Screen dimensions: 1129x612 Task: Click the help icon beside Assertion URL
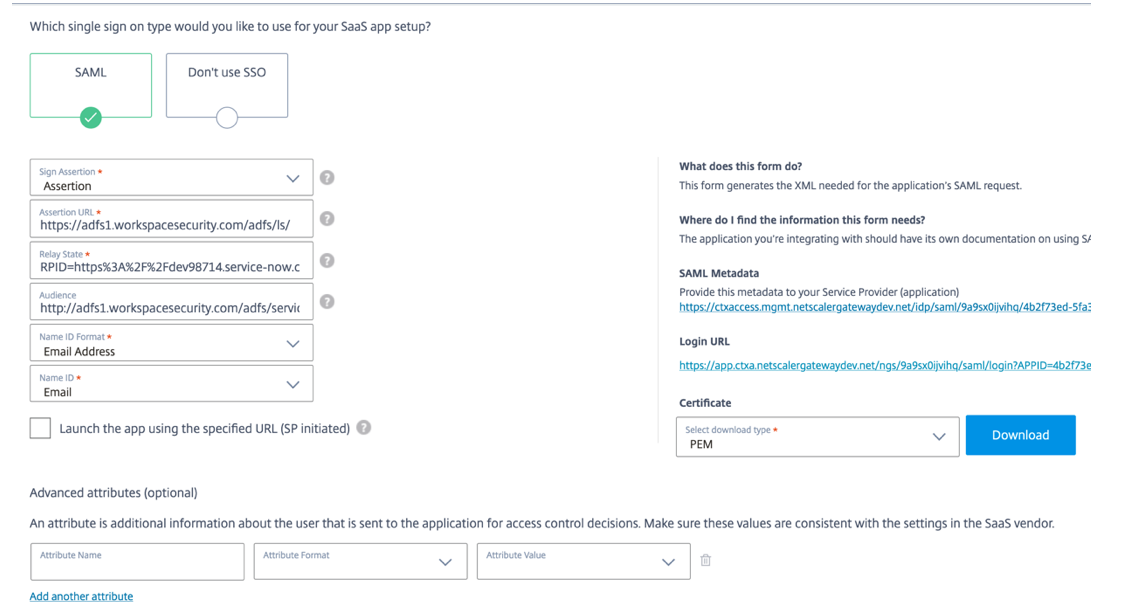327,219
